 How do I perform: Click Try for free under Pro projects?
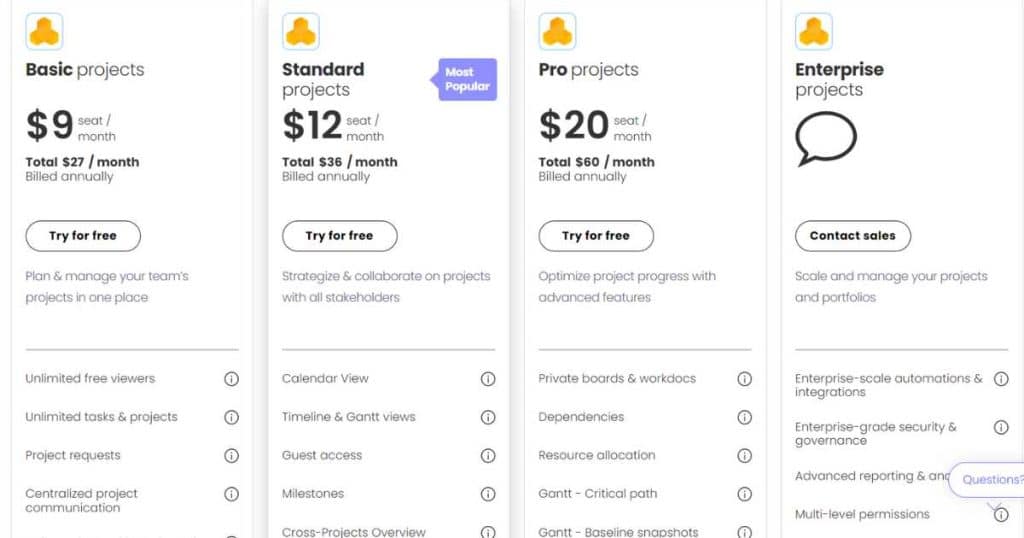(596, 236)
